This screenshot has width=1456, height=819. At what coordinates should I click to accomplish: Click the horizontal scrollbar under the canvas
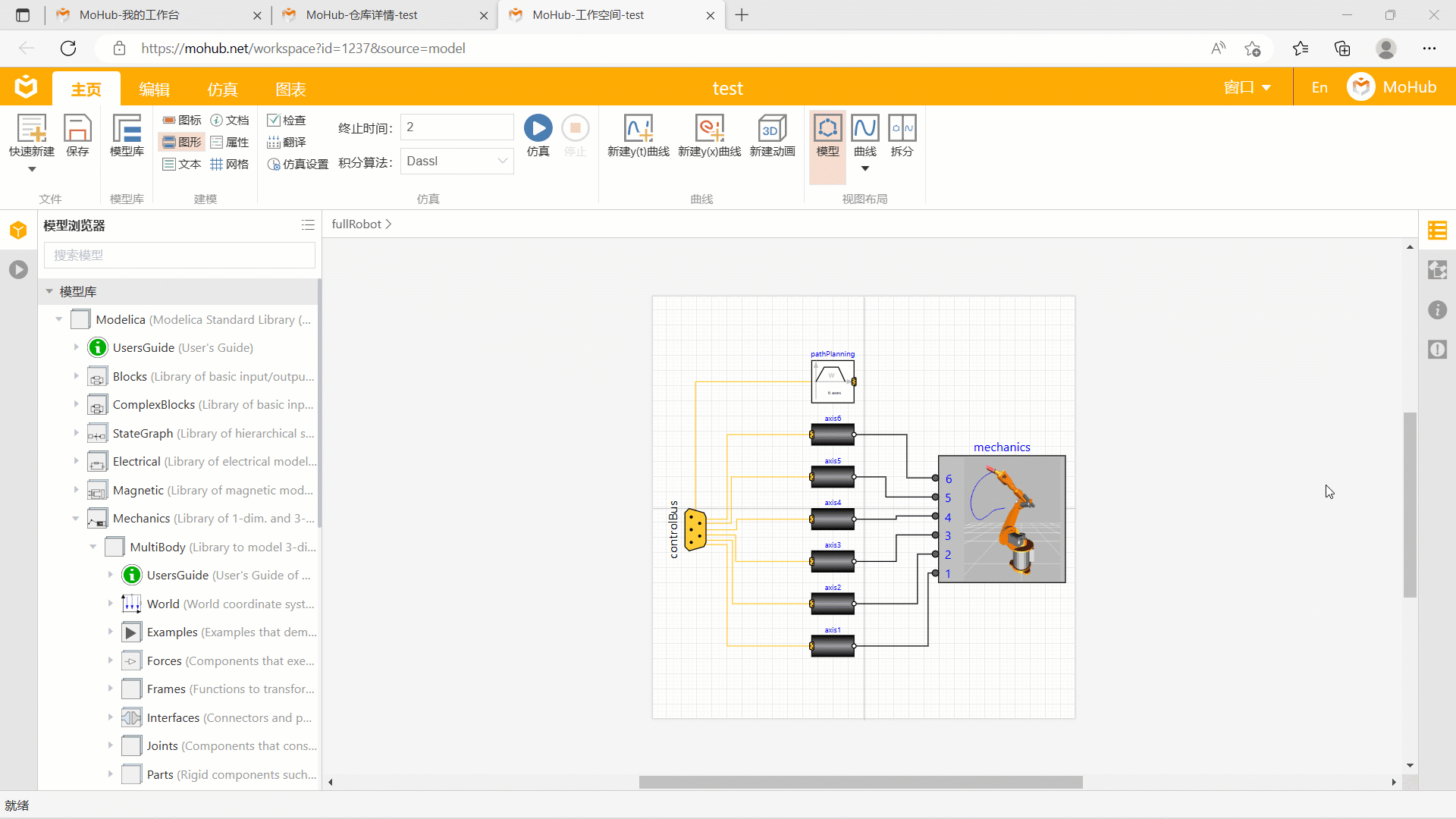[861, 782]
